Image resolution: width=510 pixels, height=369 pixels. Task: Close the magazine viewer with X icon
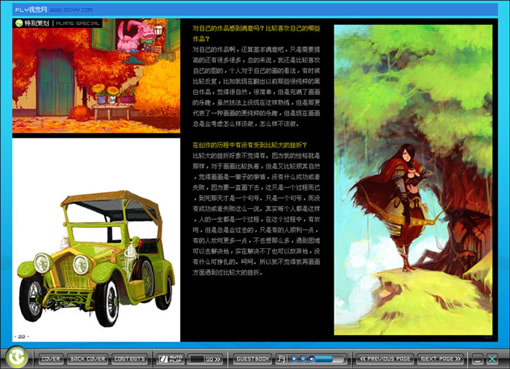coord(492,359)
